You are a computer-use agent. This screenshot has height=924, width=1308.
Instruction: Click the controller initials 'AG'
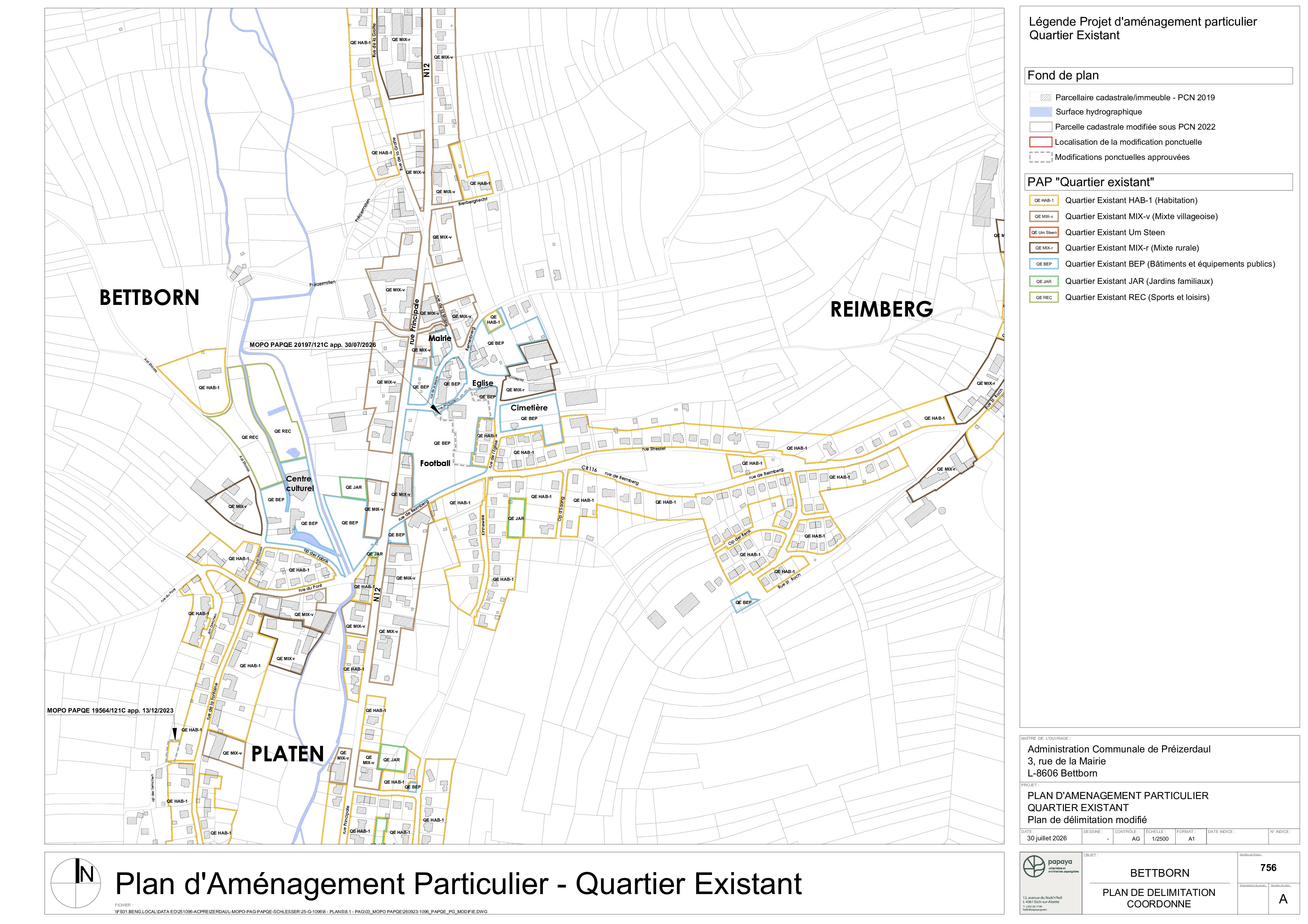(1135, 839)
